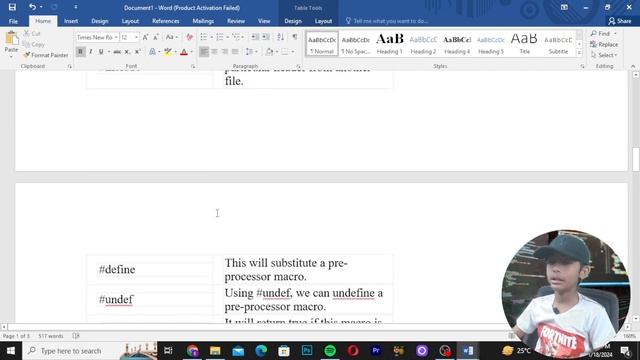The width and height of the screenshot is (640, 360).
Task: Click the Task View taskbar icon
Action: (x=168, y=351)
